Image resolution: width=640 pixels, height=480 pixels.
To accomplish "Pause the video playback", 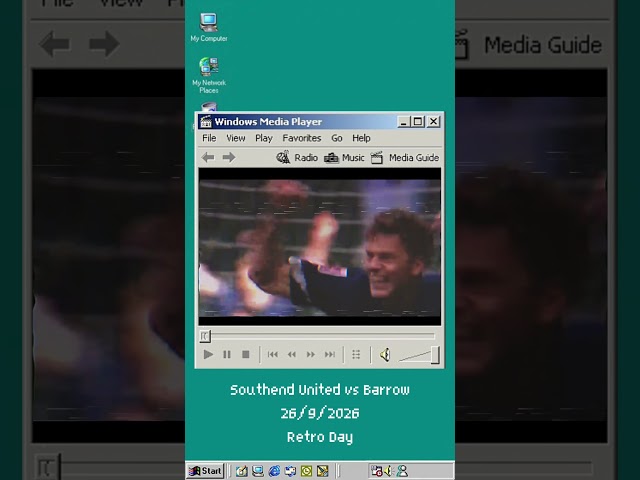I will click(227, 354).
